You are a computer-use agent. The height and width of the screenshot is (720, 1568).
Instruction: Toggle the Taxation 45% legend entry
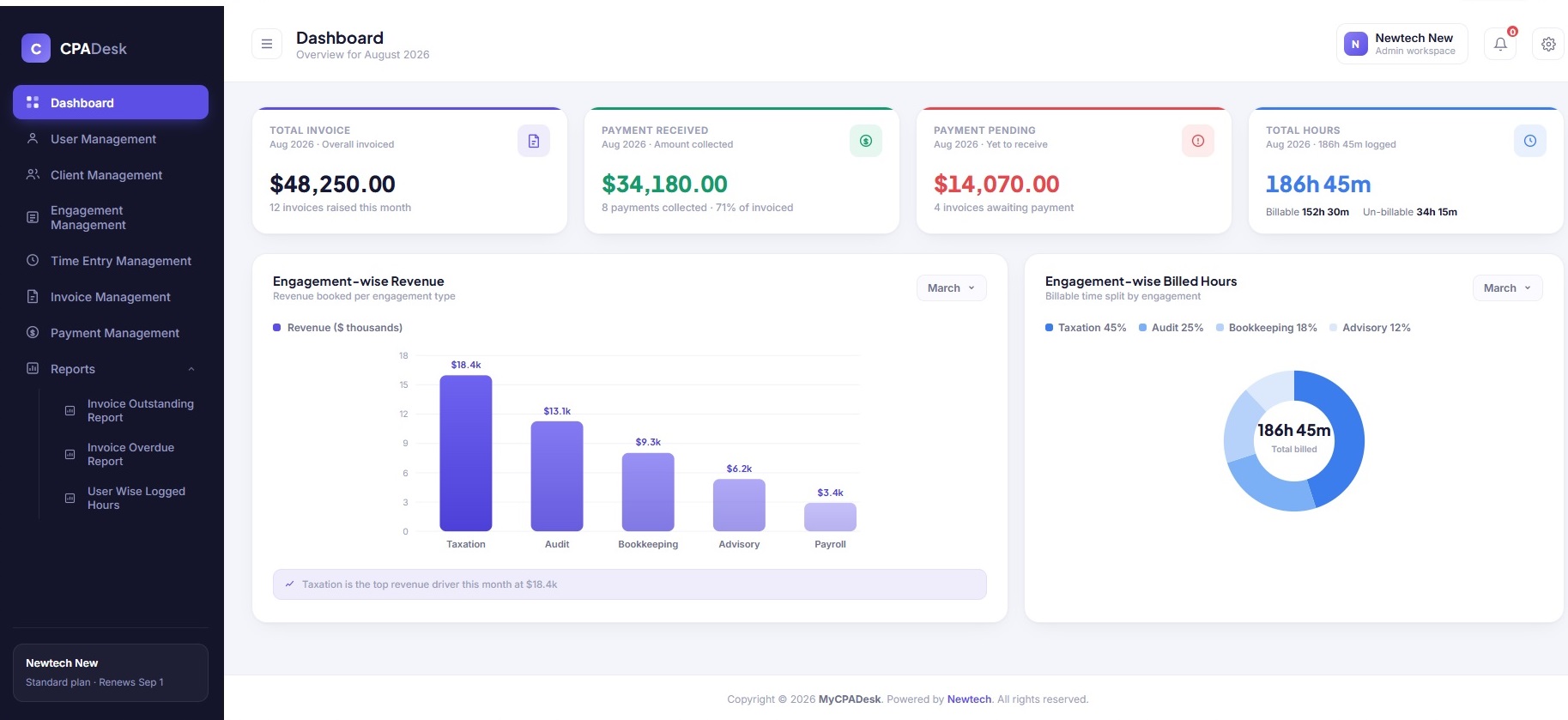click(1086, 328)
